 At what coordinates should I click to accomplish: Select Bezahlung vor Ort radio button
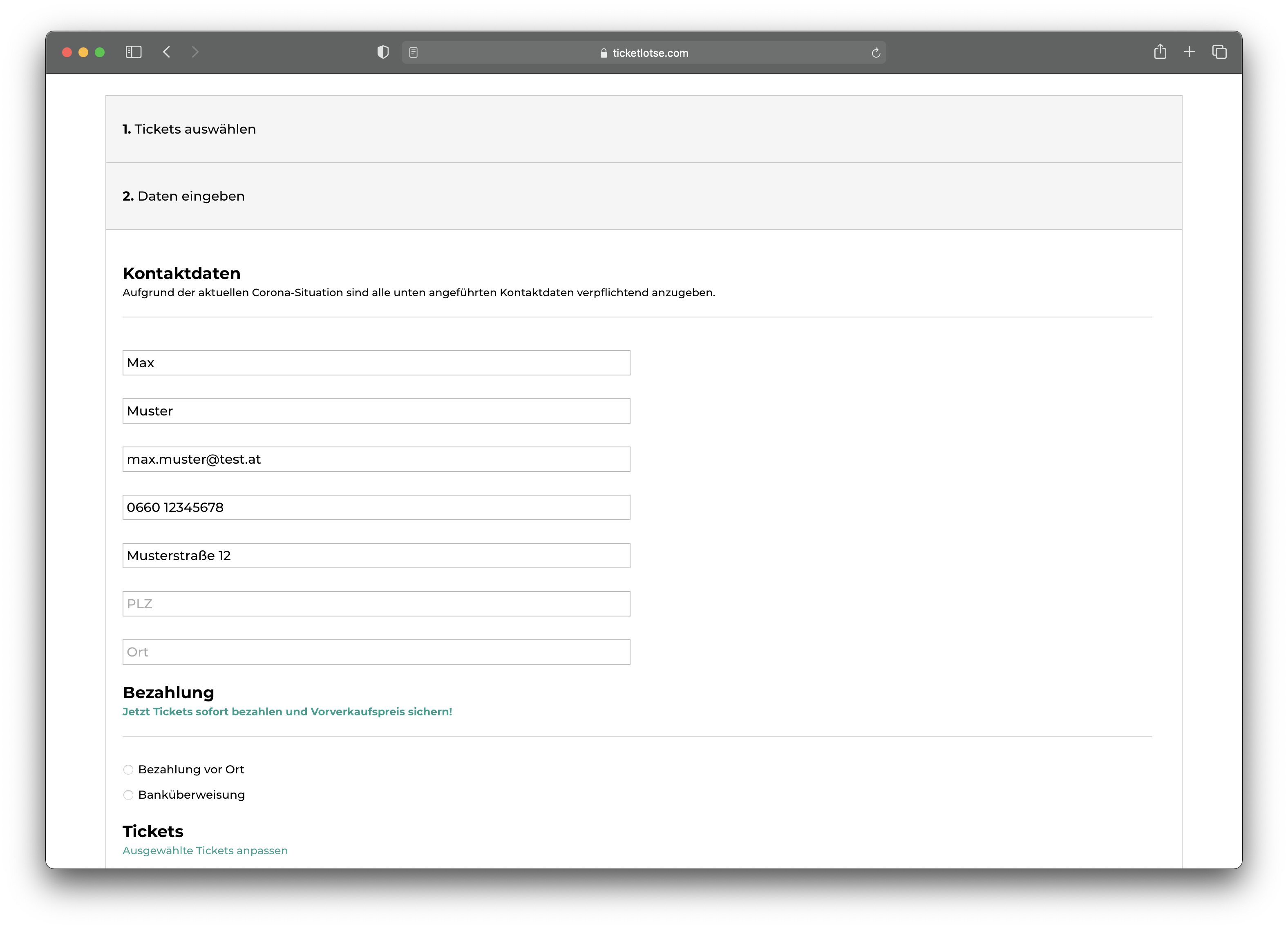pyautogui.click(x=128, y=770)
